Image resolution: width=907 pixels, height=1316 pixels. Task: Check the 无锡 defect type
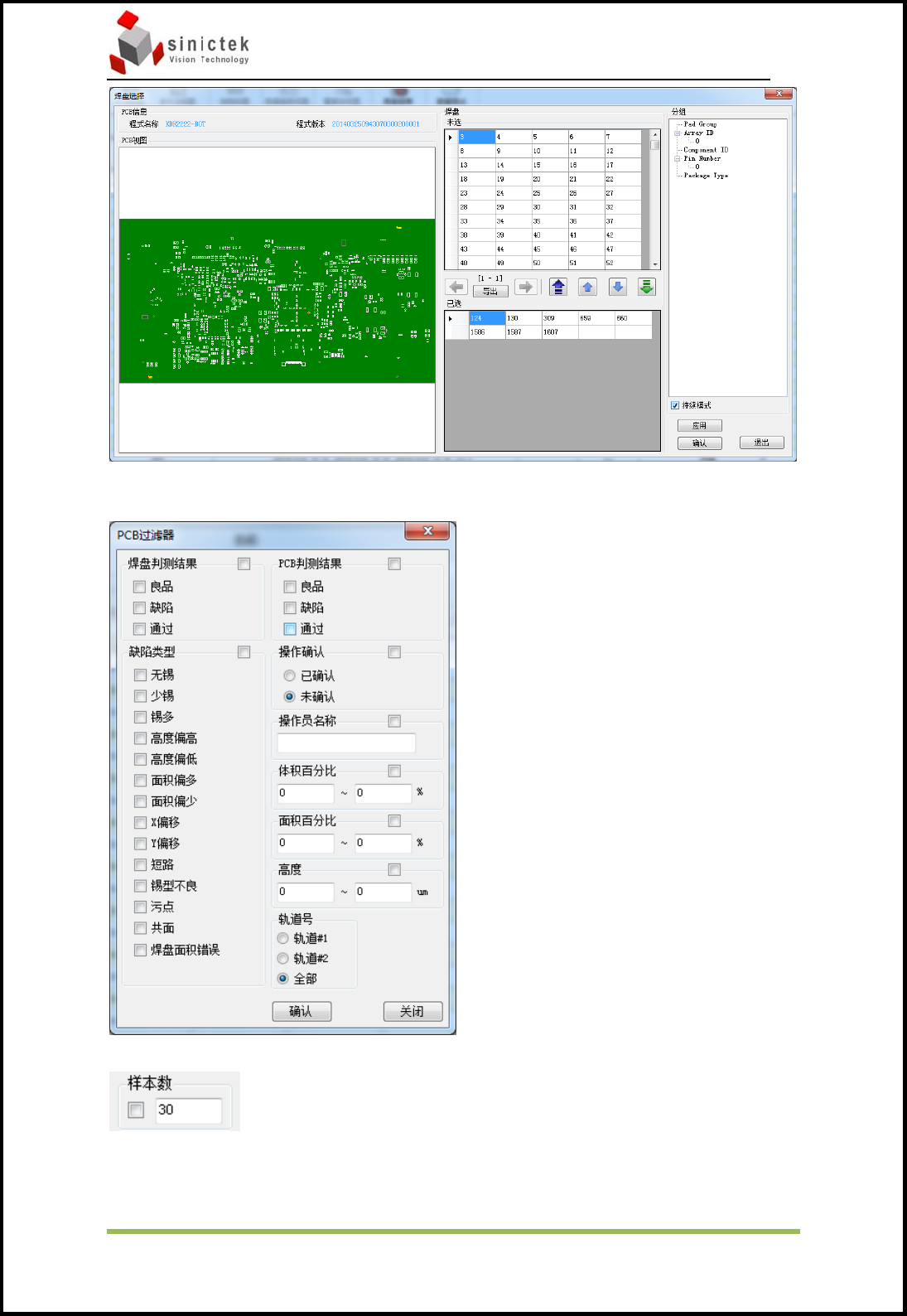pos(140,675)
